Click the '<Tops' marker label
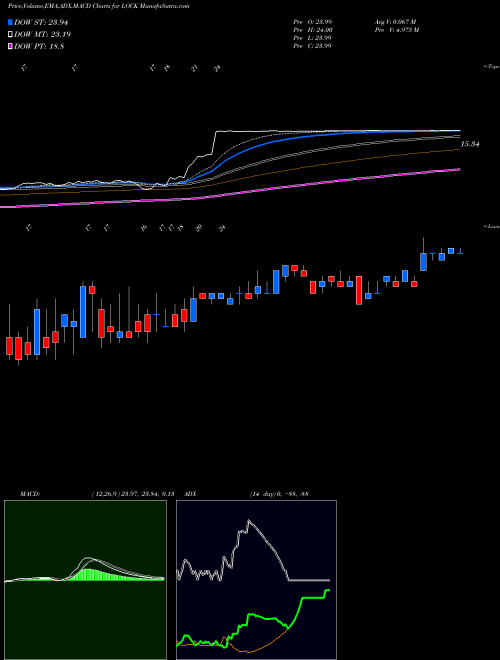The image size is (500, 660). [x=491, y=67]
